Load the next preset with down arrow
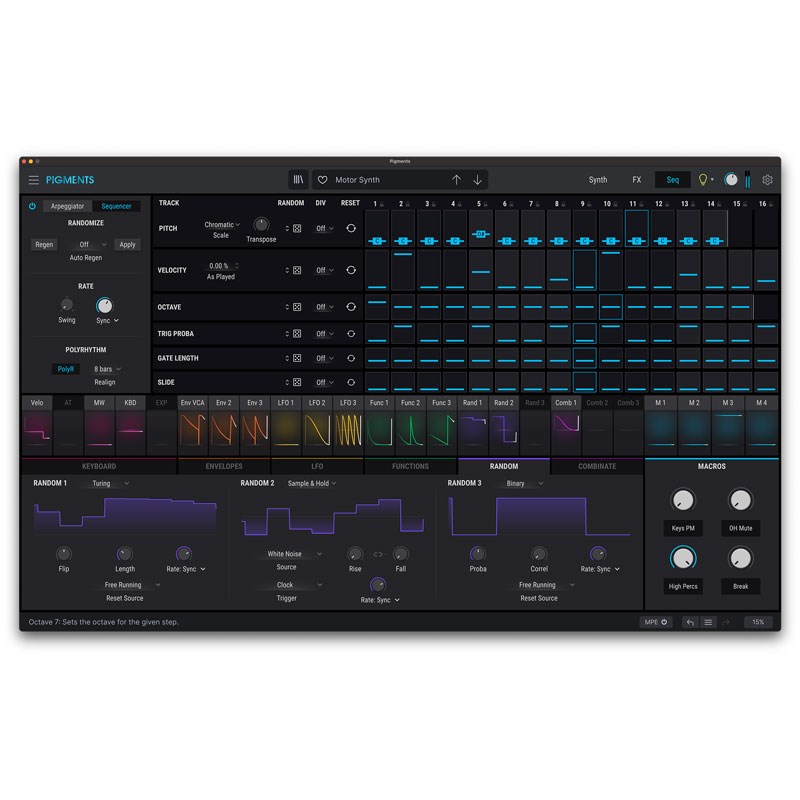800x800 pixels. [x=477, y=180]
